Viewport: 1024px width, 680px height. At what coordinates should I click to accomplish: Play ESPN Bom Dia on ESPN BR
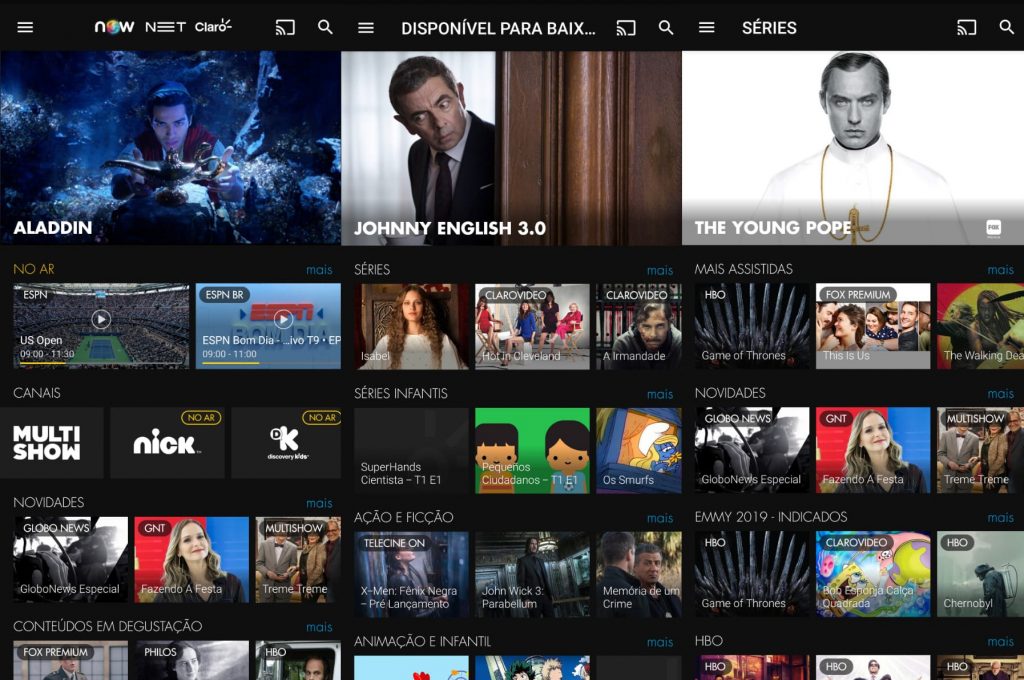click(283, 320)
